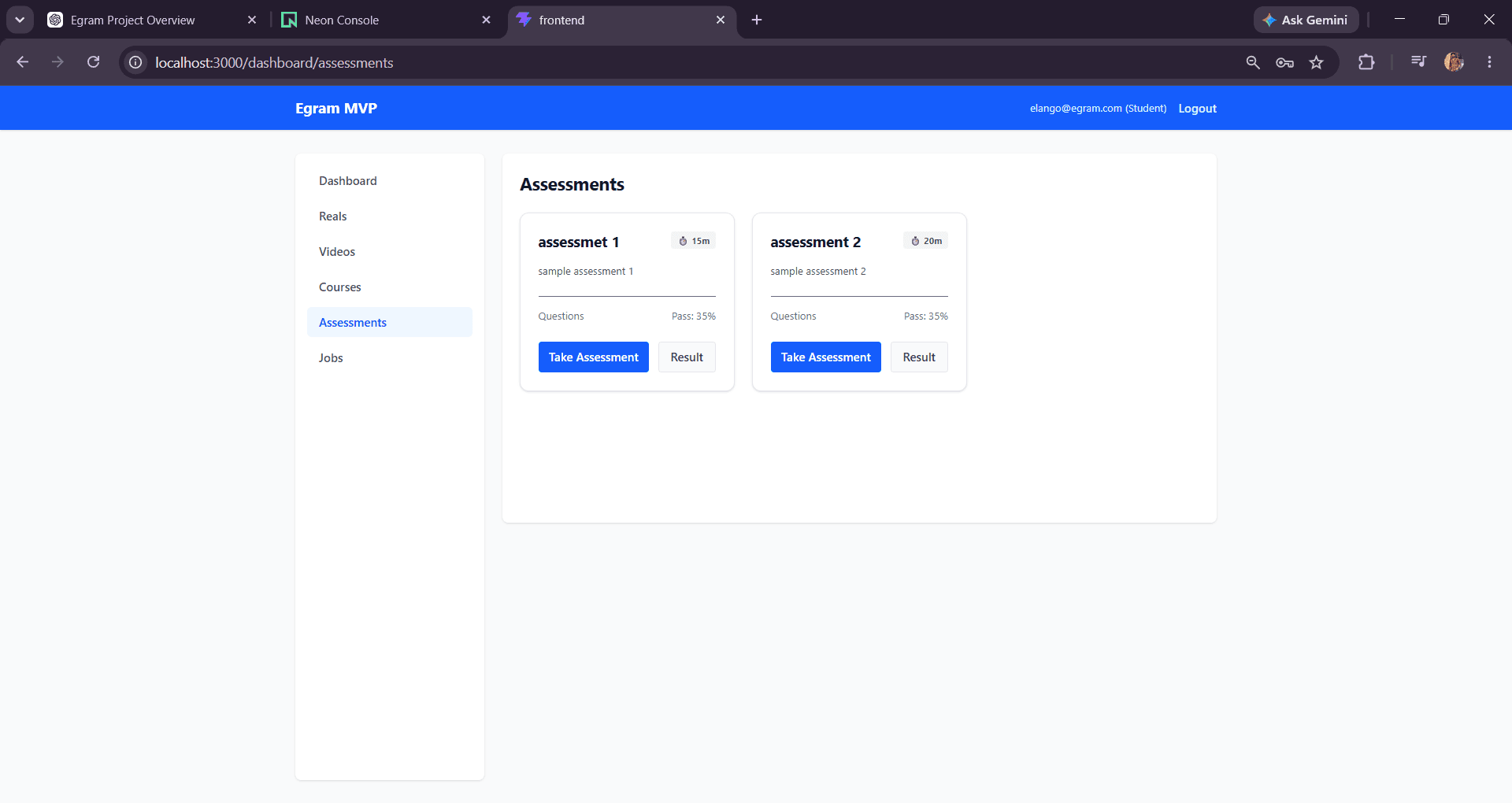Click the browser forward arrow
This screenshot has width=1512, height=803.
tap(57, 62)
